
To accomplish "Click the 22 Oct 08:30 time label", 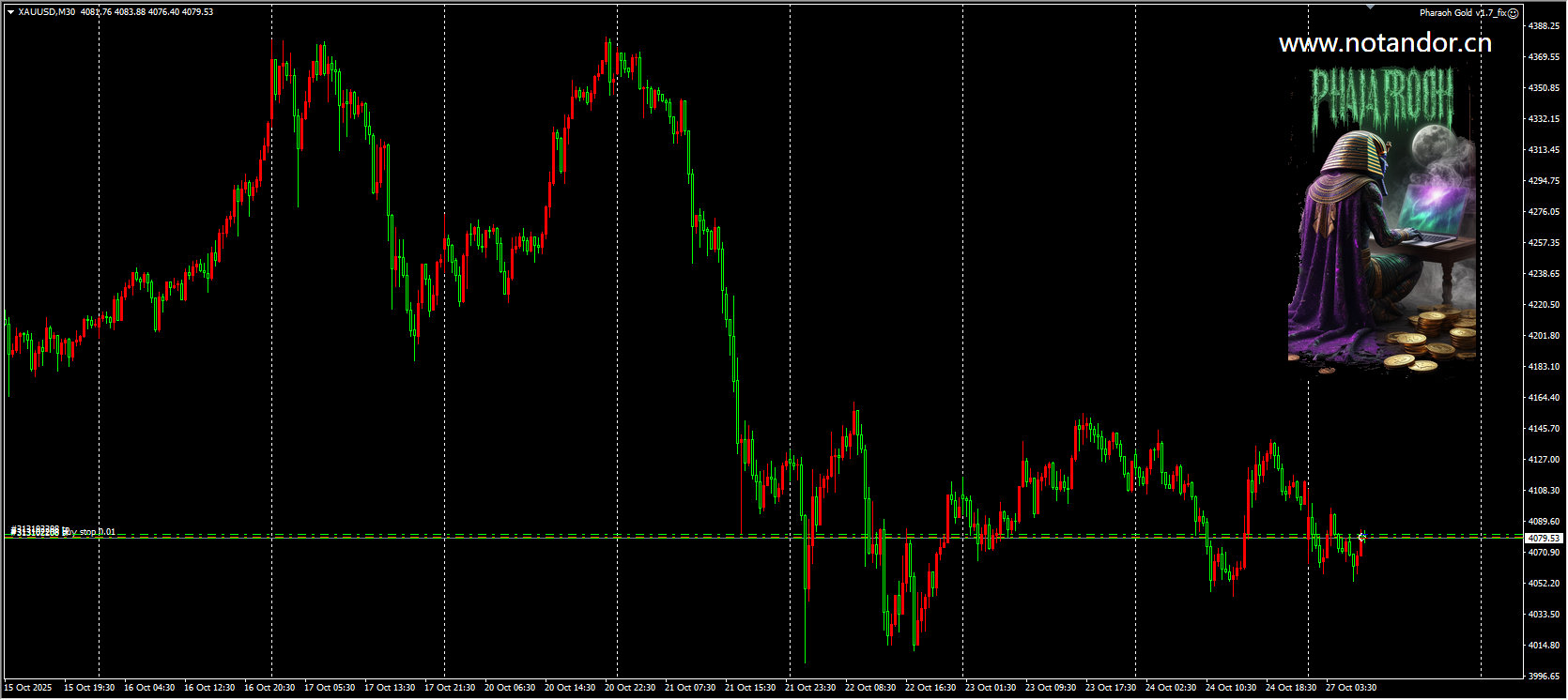I will pyautogui.click(x=870, y=688).
